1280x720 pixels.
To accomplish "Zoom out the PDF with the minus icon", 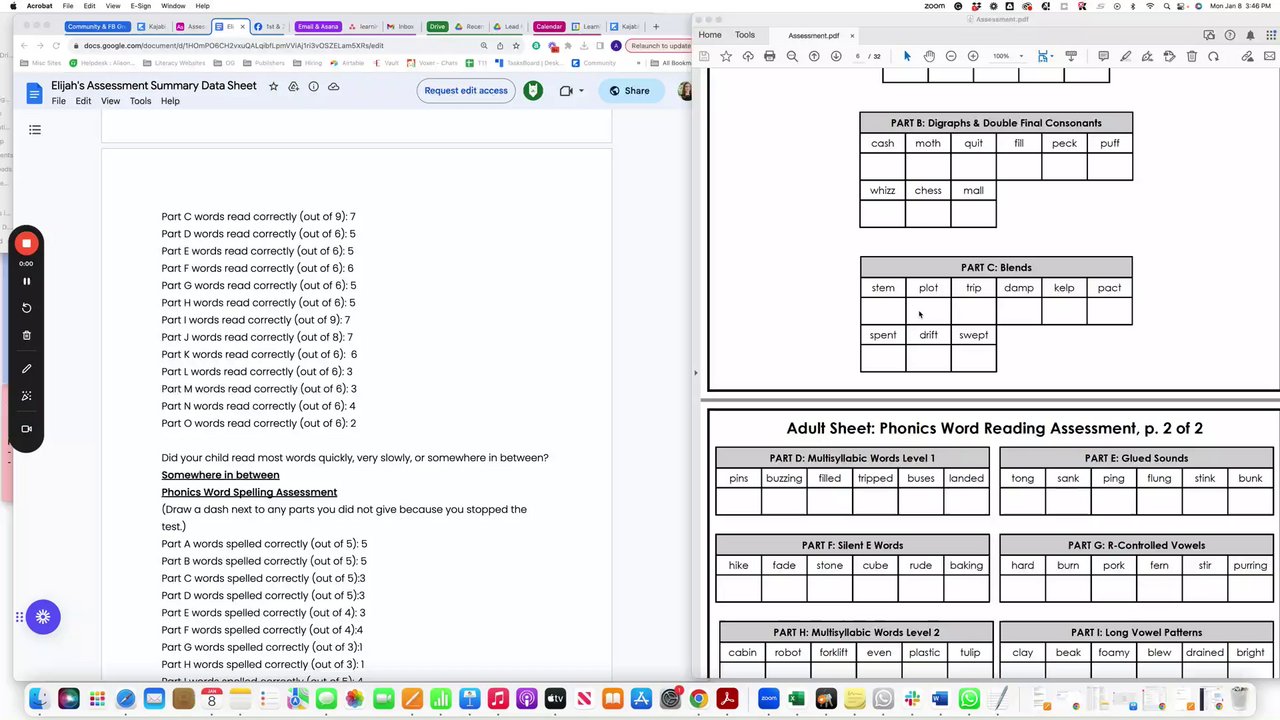I will pos(951,56).
